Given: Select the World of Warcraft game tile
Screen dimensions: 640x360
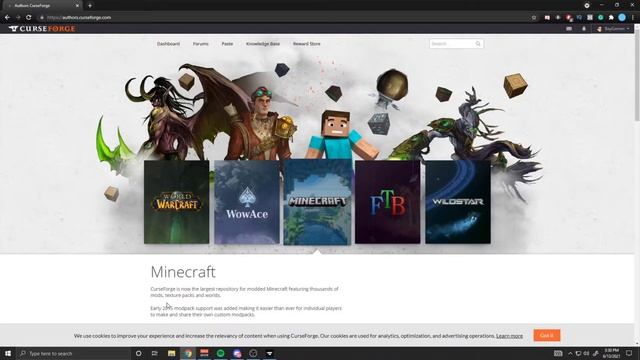Looking at the screenshot, I should point(176,202).
